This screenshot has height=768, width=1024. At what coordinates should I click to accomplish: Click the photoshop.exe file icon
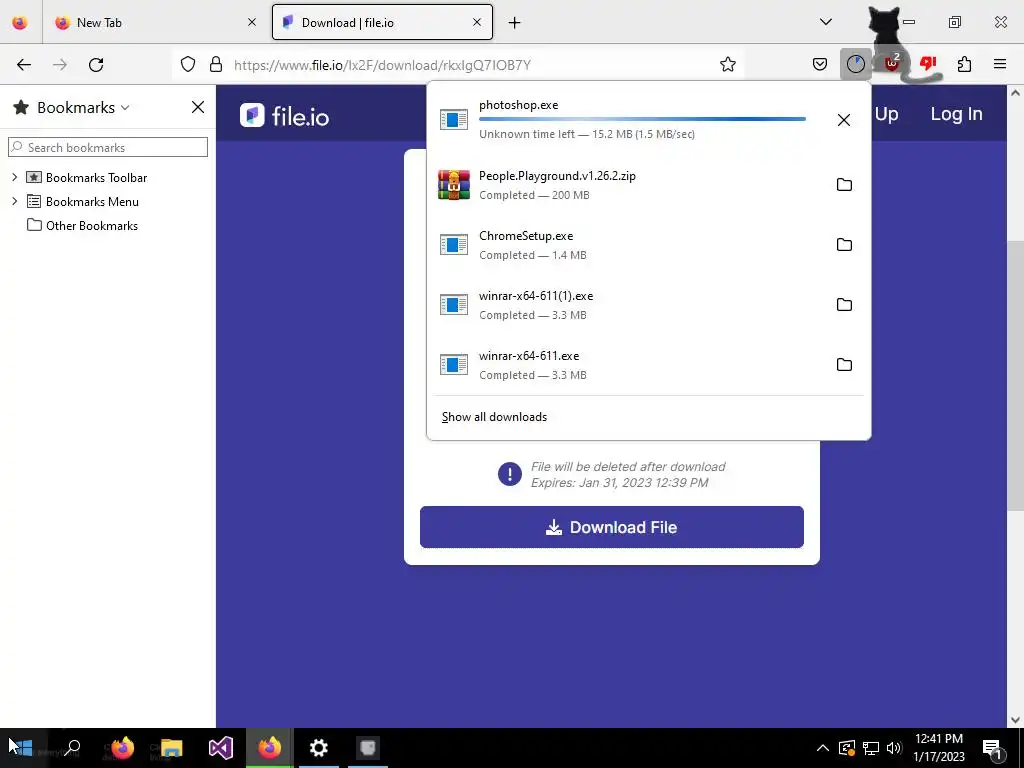pos(454,120)
